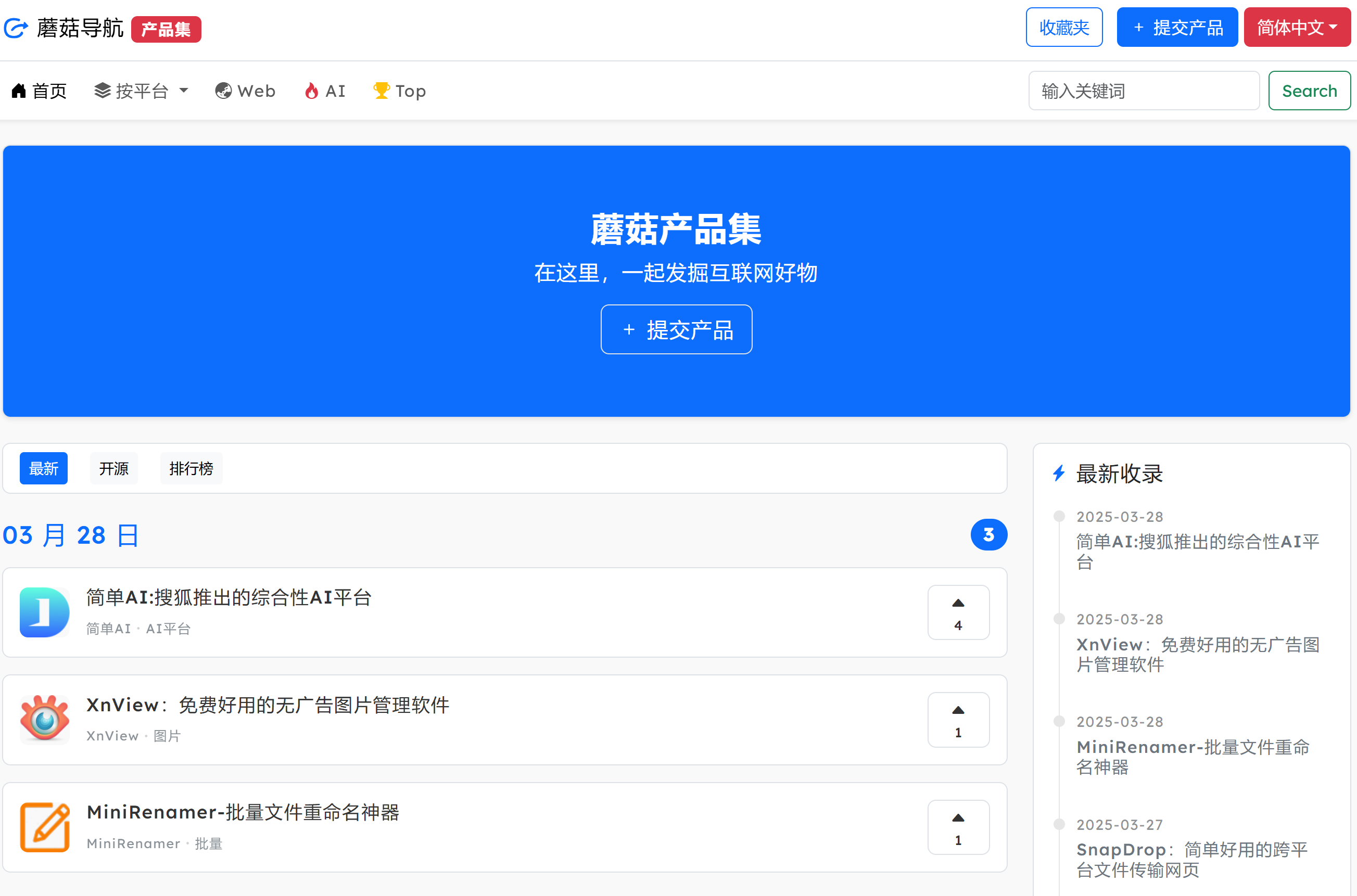The width and height of the screenshot is (1357, 896).
Task: Open sidebar entry MiniRenamer-批量文件重命名神器
Action: point(1193,757)
